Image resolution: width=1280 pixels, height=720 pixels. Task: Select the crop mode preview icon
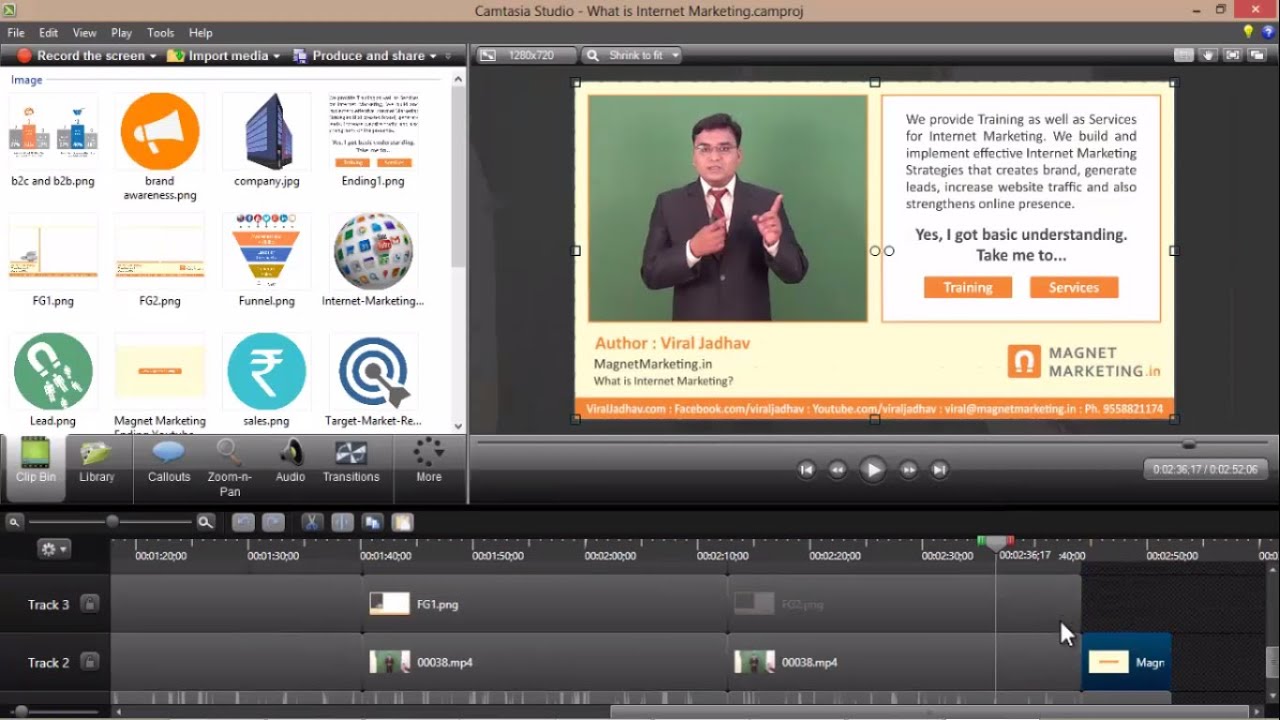point(1184,55)
